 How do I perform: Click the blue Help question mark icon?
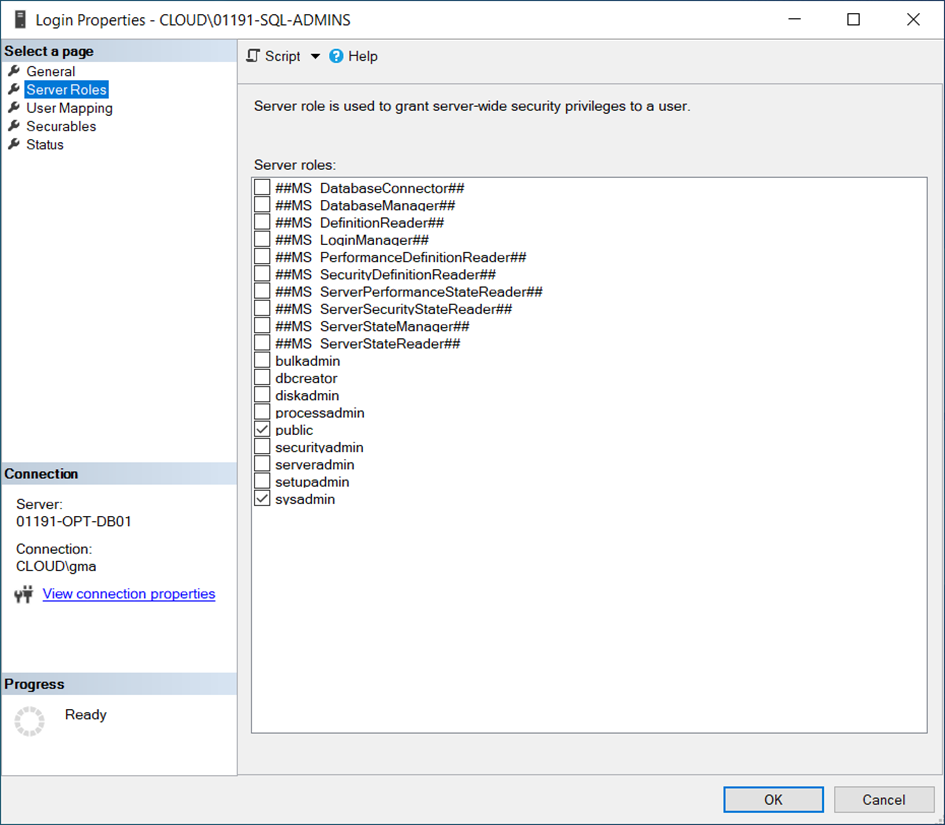click(336, 56)
